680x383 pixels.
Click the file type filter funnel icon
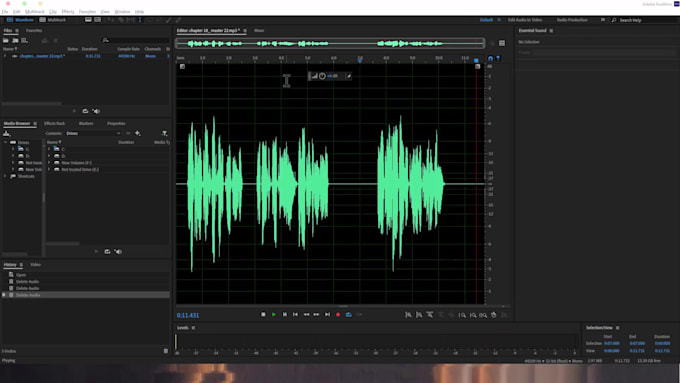[x=164, y=133]
